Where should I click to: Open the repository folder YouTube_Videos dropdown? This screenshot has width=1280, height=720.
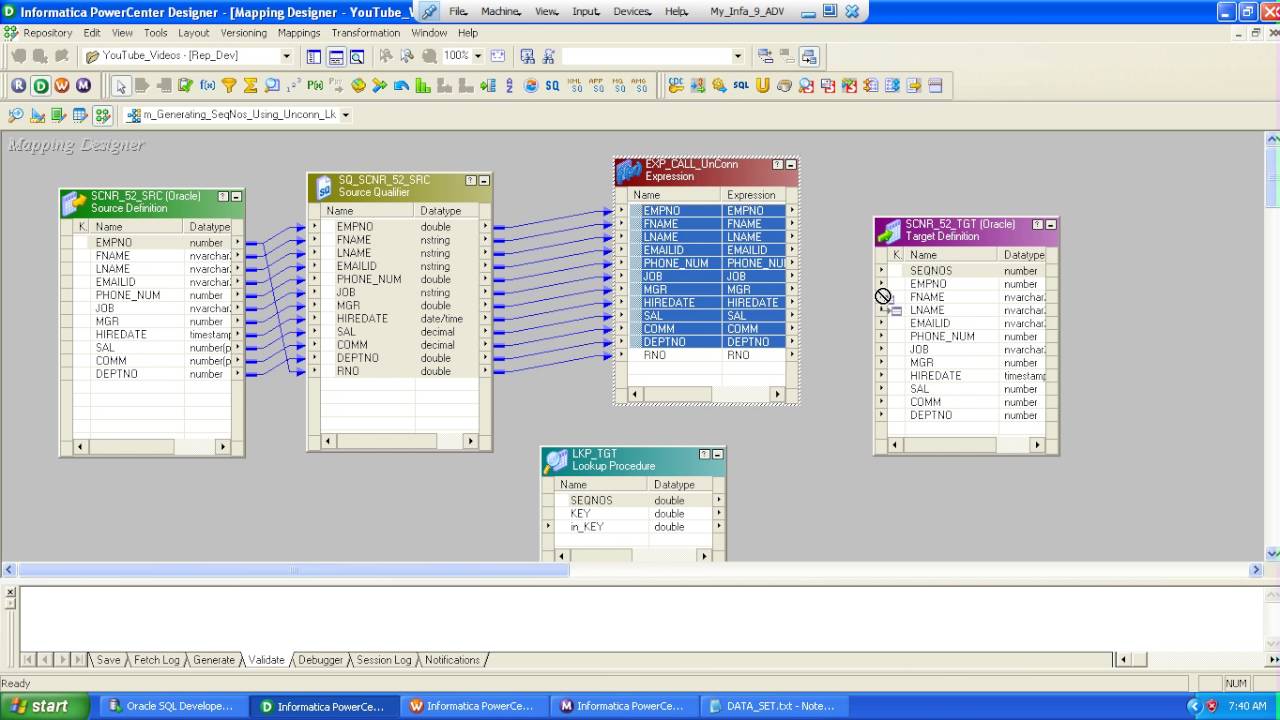(286, 56)
